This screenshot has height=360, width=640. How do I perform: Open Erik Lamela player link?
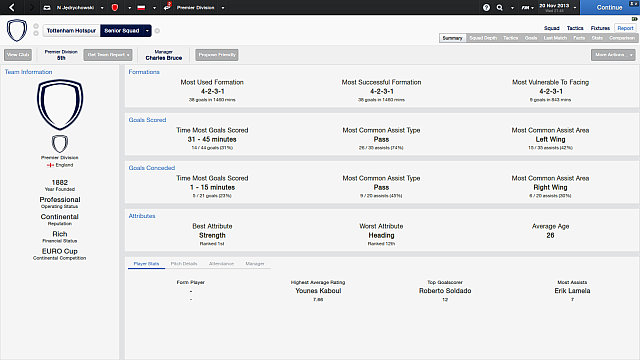[572, 291]
